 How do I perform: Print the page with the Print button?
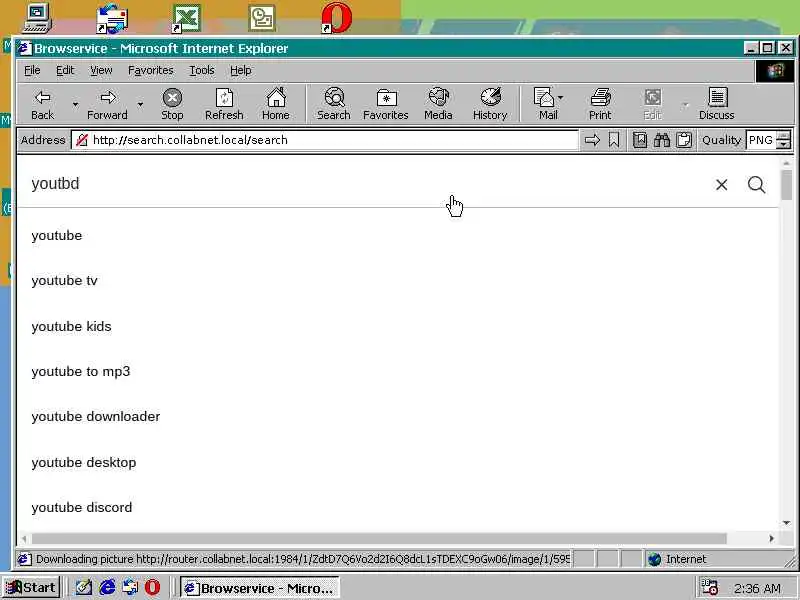click(600, 105)
